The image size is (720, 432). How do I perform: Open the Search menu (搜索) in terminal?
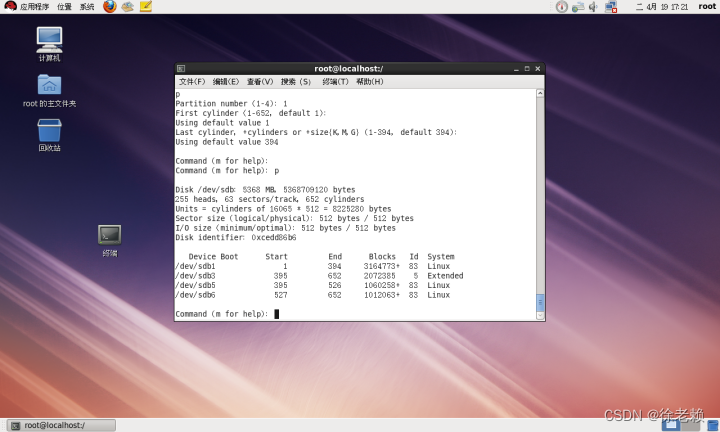296,82
